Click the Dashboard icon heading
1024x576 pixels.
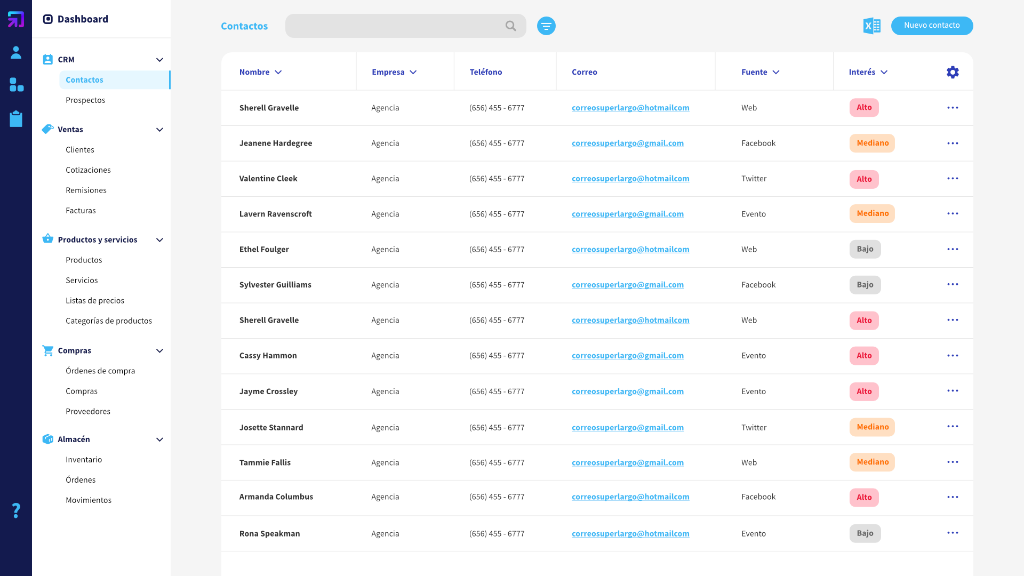pos(48,19)
